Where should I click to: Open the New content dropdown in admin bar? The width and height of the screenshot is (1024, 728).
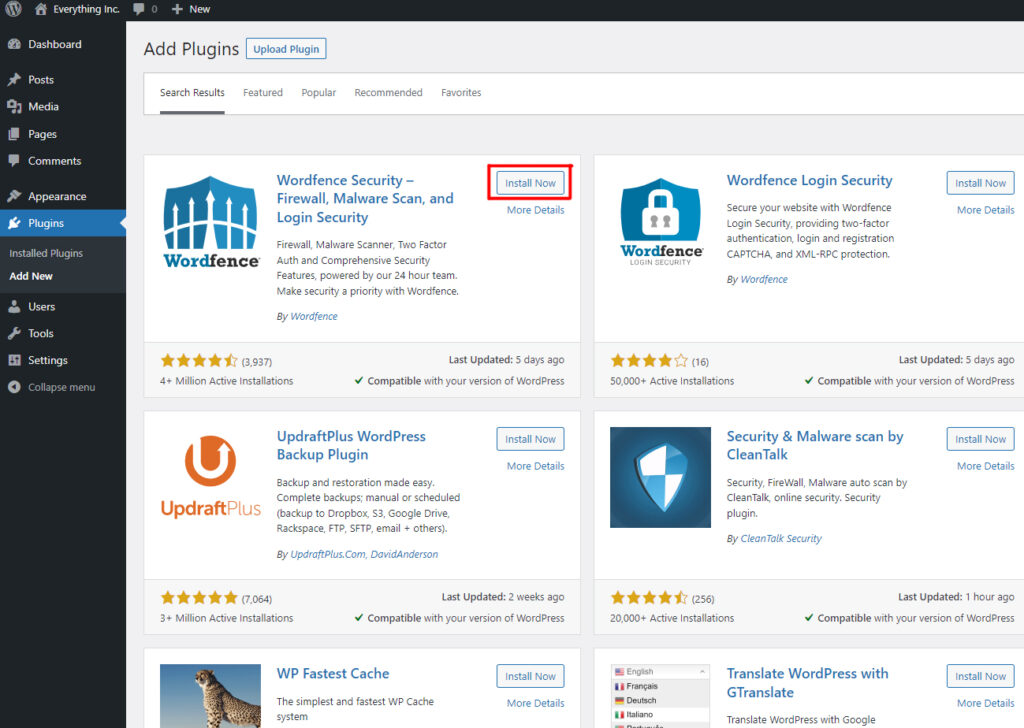pyautogui.click(x=191, y=9)
